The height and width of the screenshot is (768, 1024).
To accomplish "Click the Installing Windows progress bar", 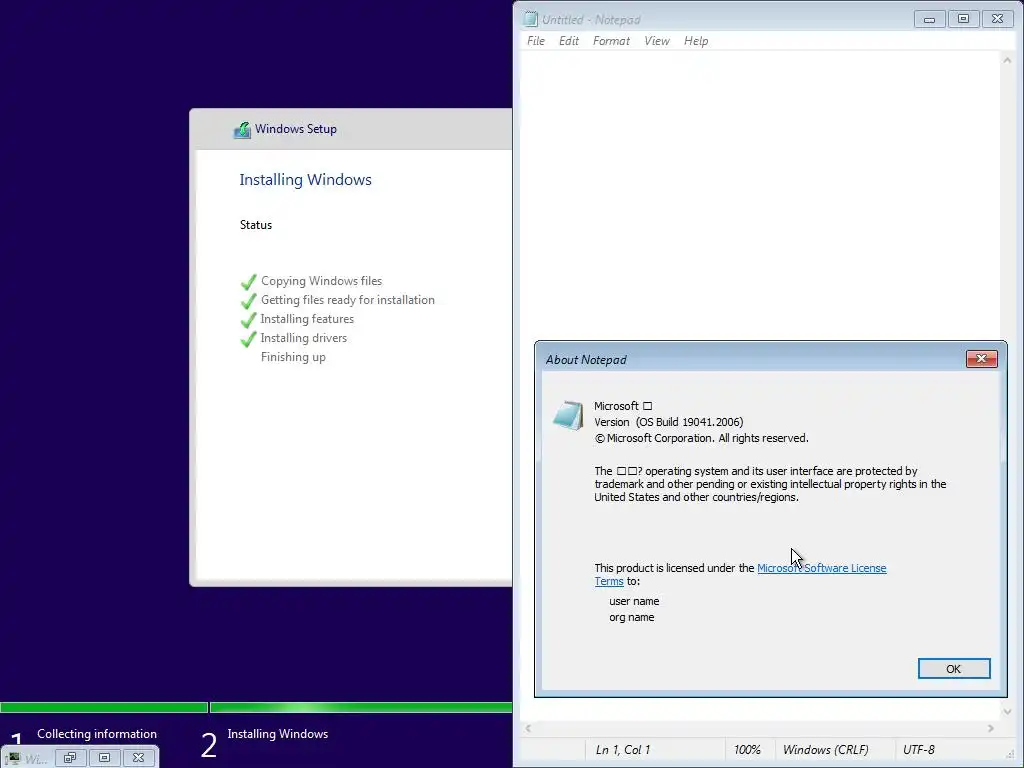I will click(361, 707).
